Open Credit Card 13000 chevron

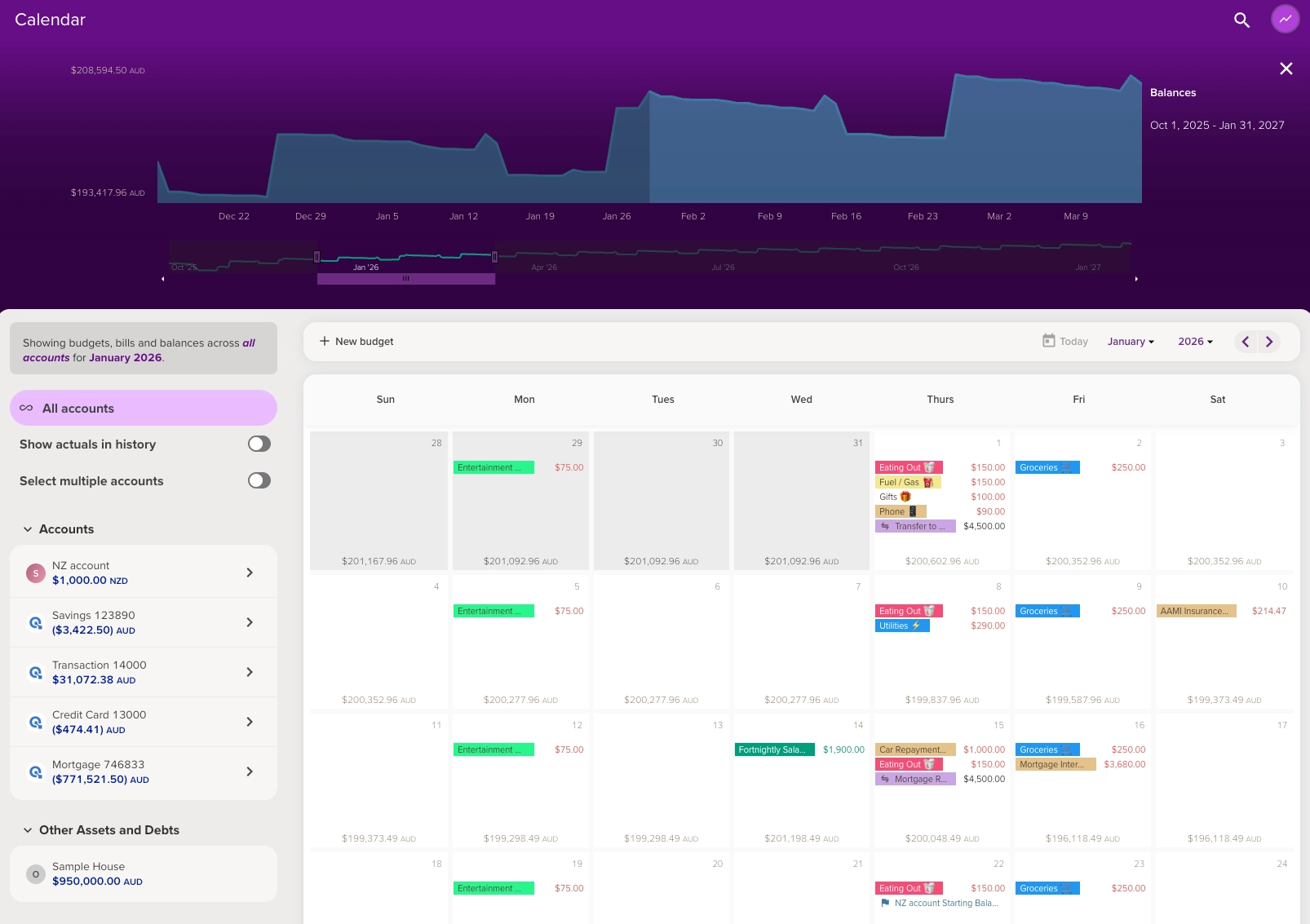click(x=250, y=722)
